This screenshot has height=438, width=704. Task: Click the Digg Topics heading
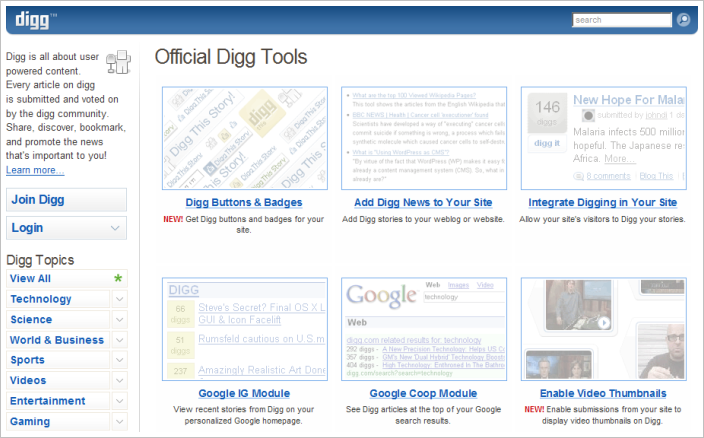[x=40, y=260]
